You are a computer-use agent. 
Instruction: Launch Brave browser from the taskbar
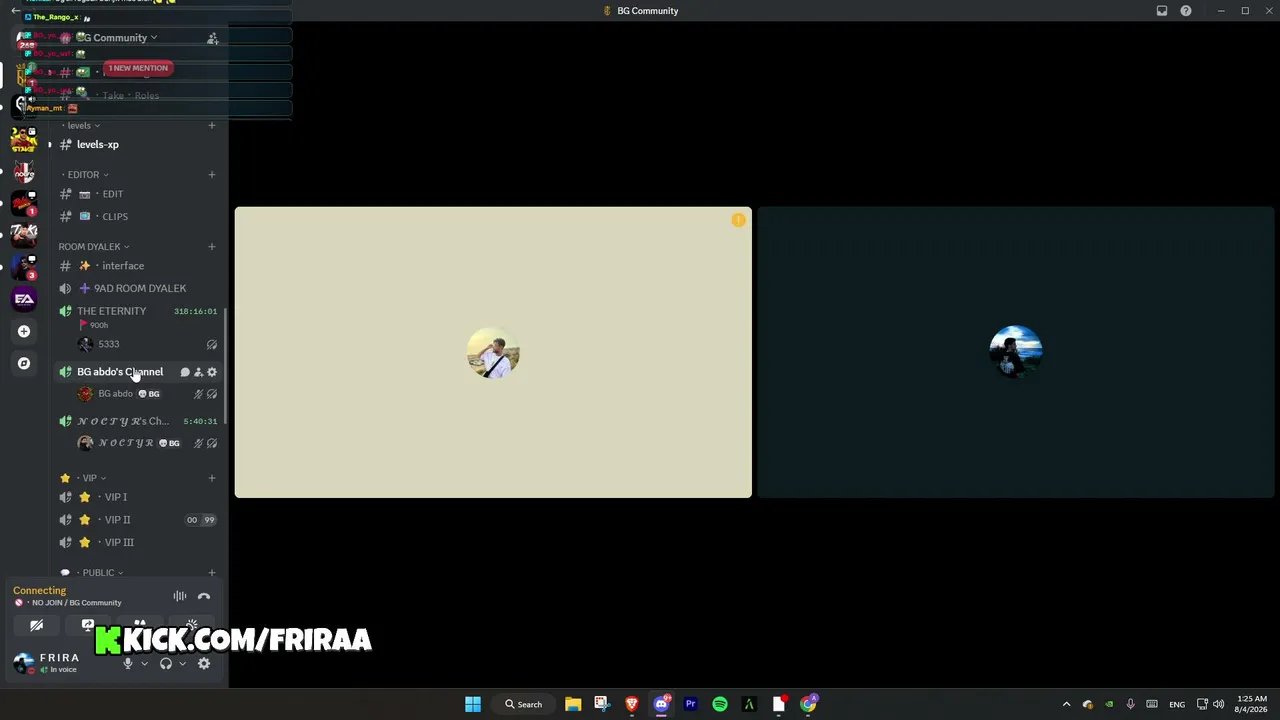(632, 704)
